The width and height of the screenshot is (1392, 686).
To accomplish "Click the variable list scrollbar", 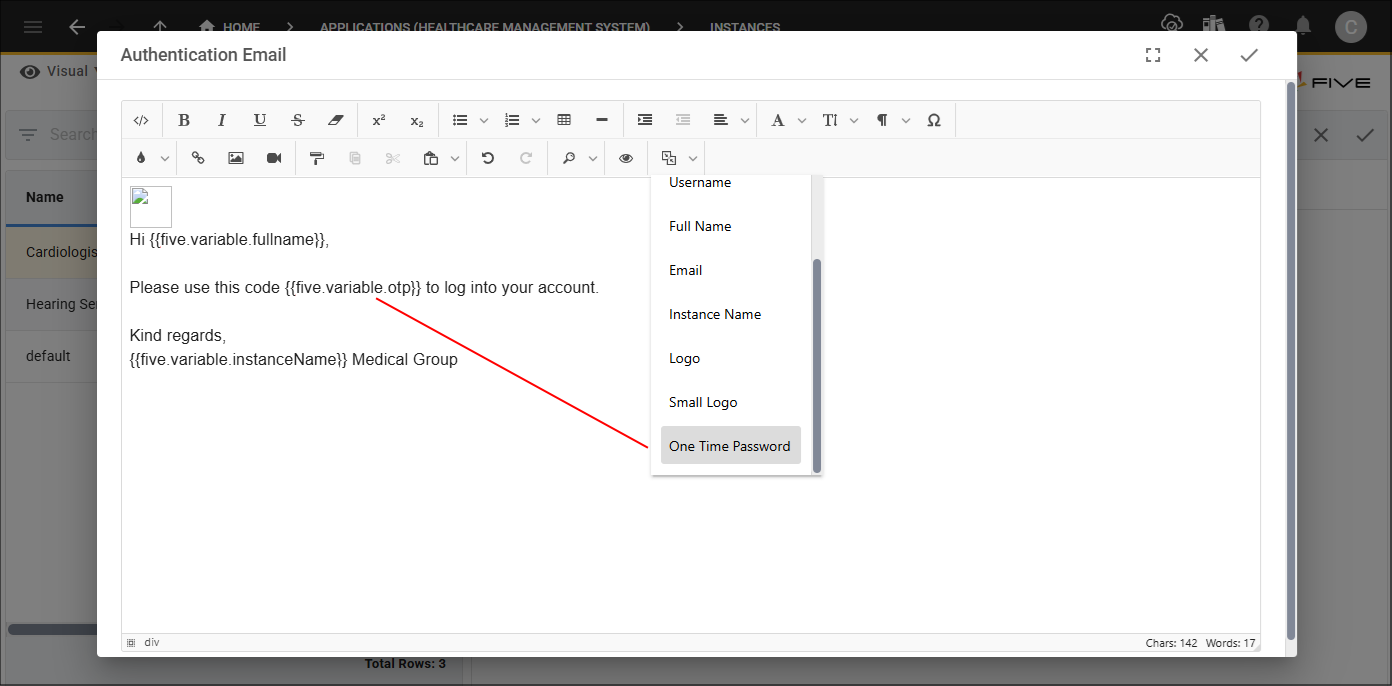I will 817,365.
